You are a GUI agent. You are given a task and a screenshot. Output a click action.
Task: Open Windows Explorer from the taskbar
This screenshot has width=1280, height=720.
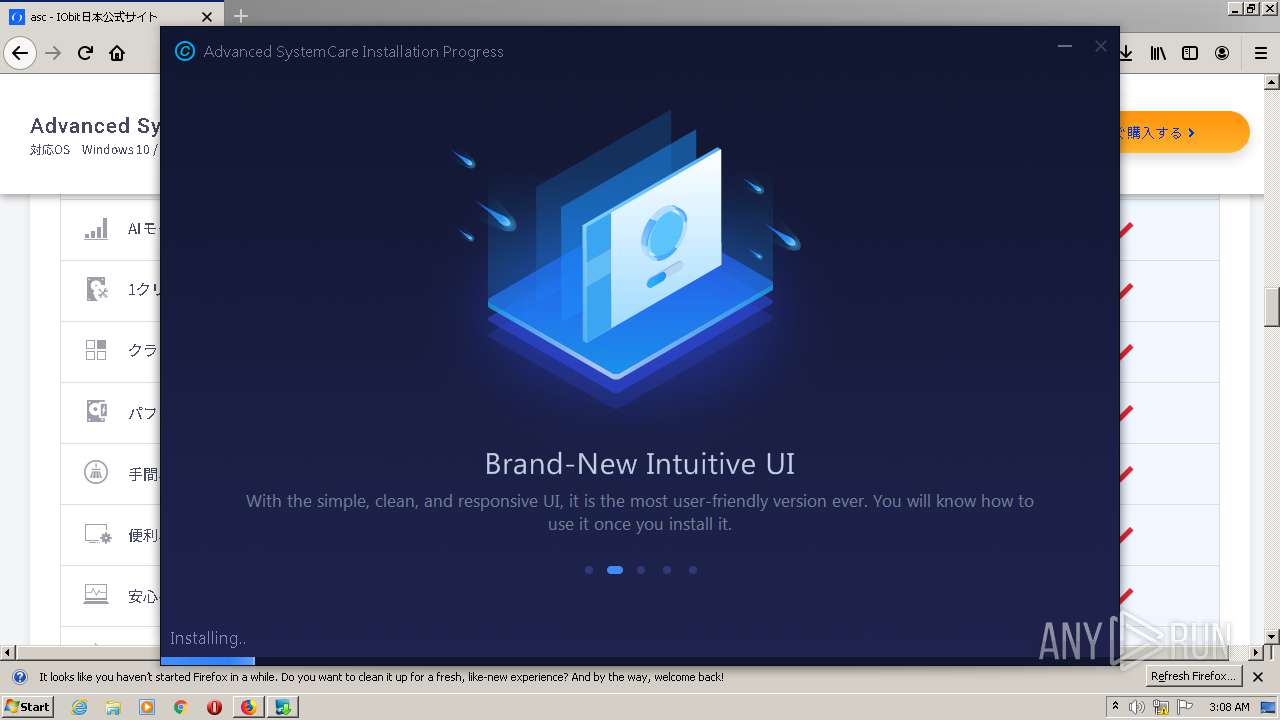point(113,707)
